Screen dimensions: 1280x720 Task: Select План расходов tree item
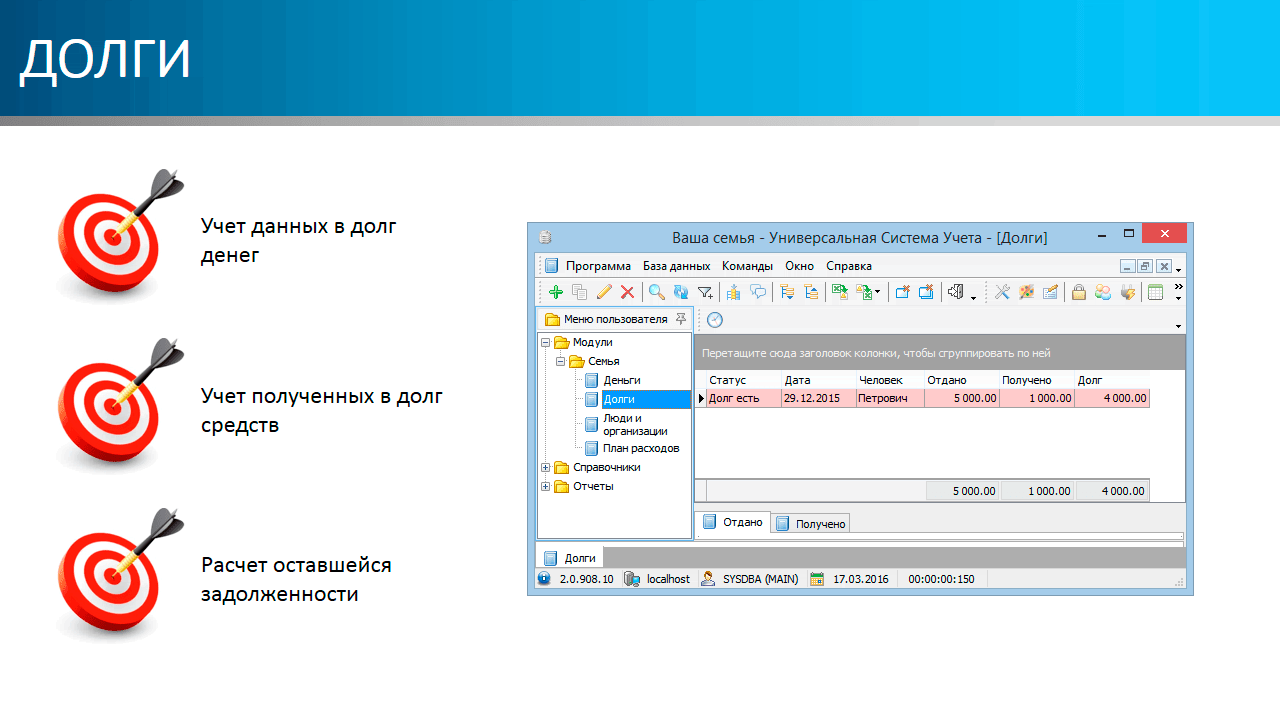pyautogui.click(x=641, y=448)
